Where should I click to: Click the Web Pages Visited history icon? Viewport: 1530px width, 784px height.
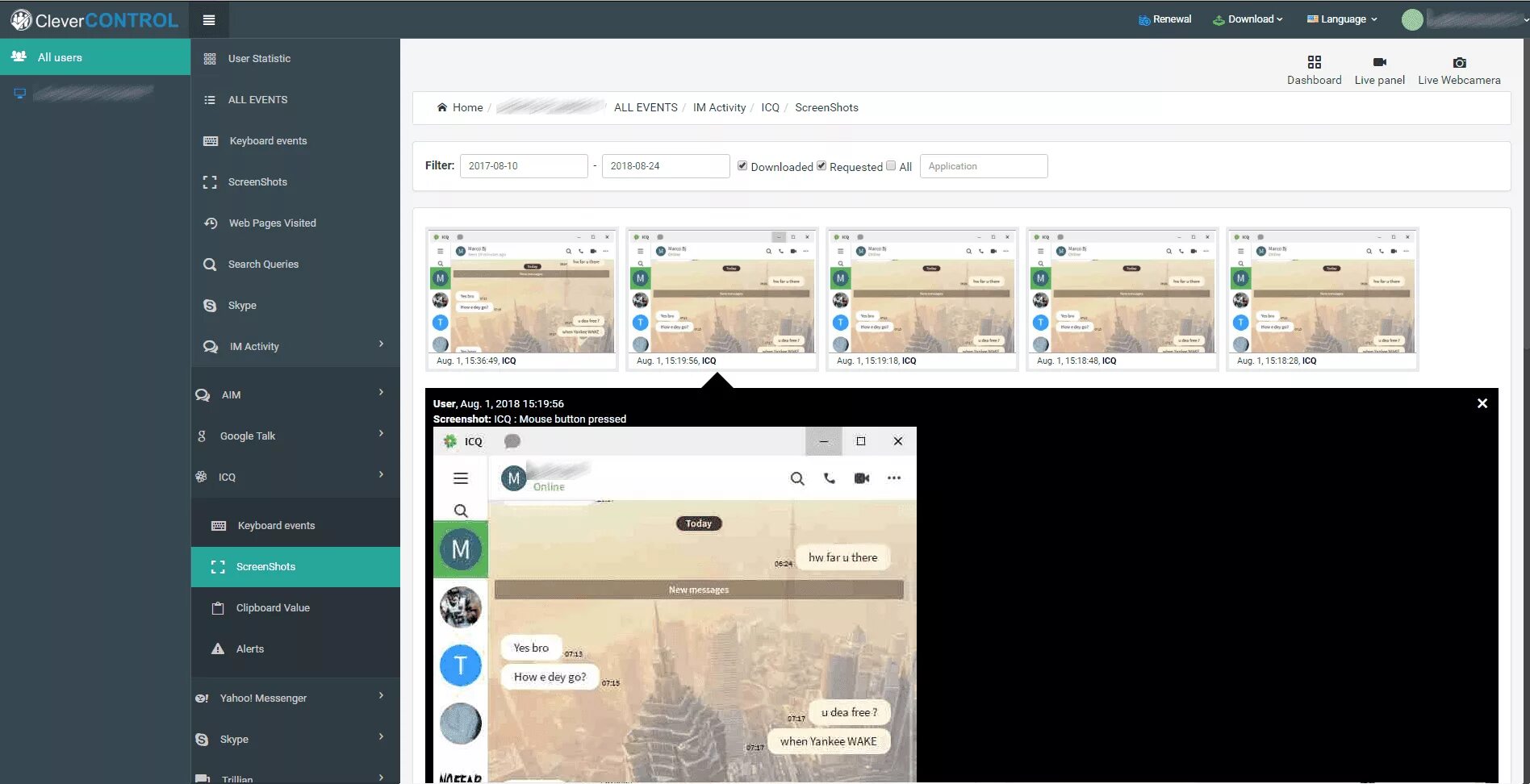pos(211,223)
